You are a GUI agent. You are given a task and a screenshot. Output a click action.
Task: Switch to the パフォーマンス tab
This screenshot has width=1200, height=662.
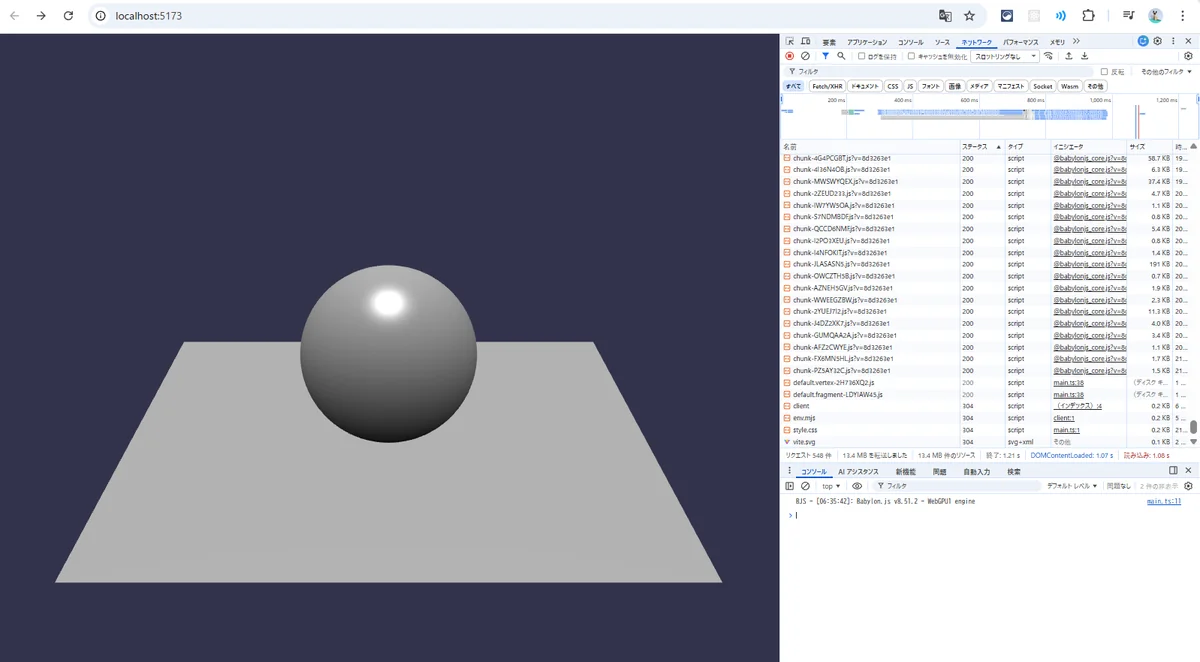(1019, 42)
